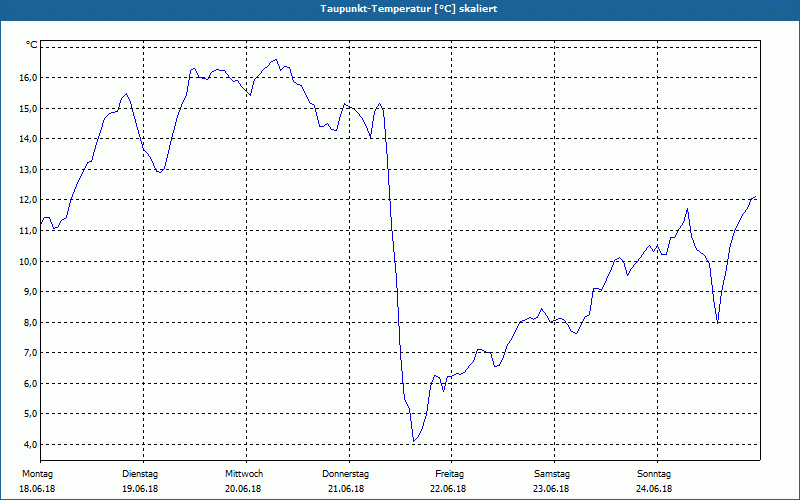Click the date 24.06.18
This screenshot has width=800, height=500.
(x=654, y=489)
